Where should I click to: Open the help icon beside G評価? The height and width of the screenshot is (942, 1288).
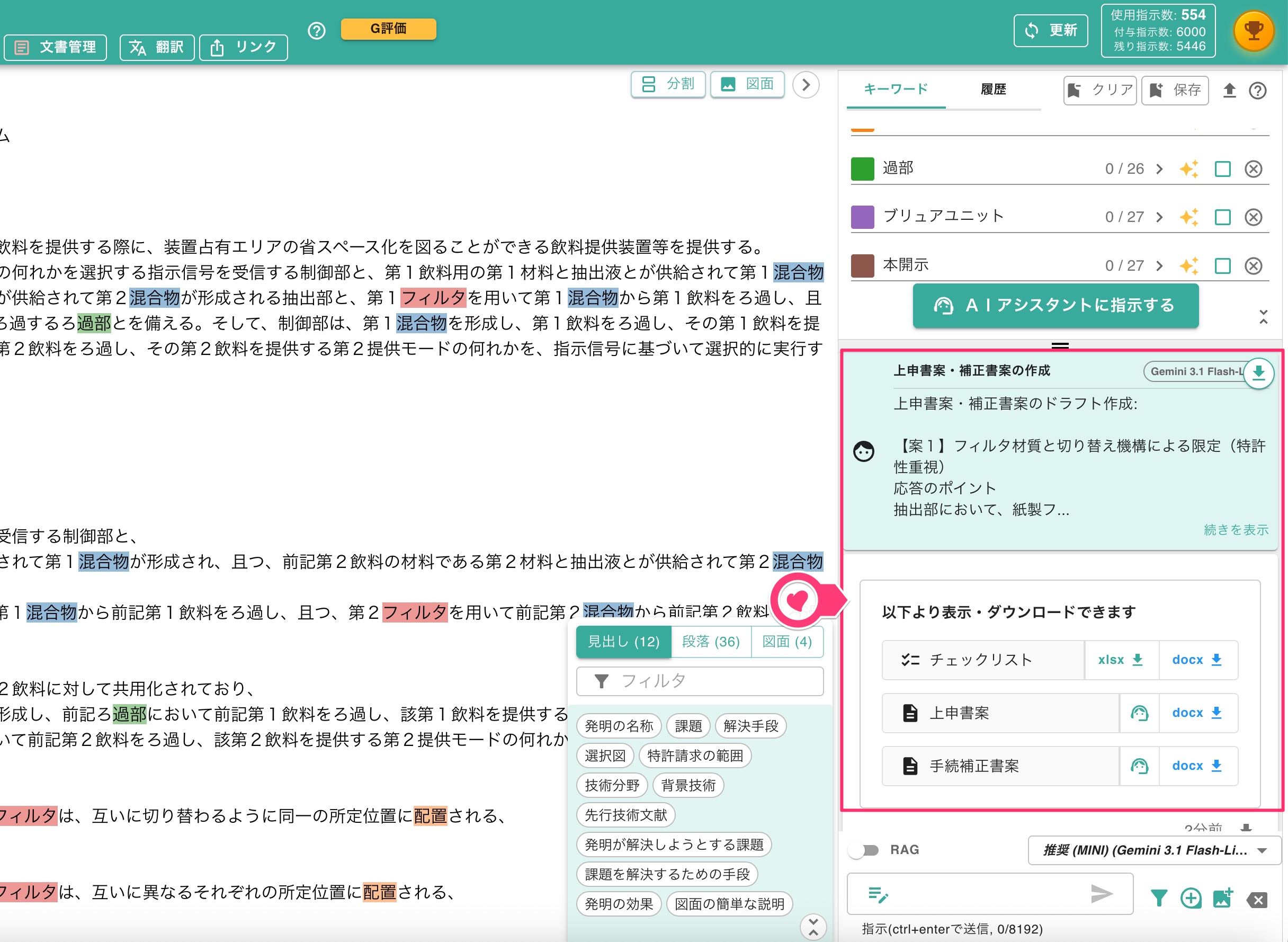pyautogui.click(x=316, y=31)
